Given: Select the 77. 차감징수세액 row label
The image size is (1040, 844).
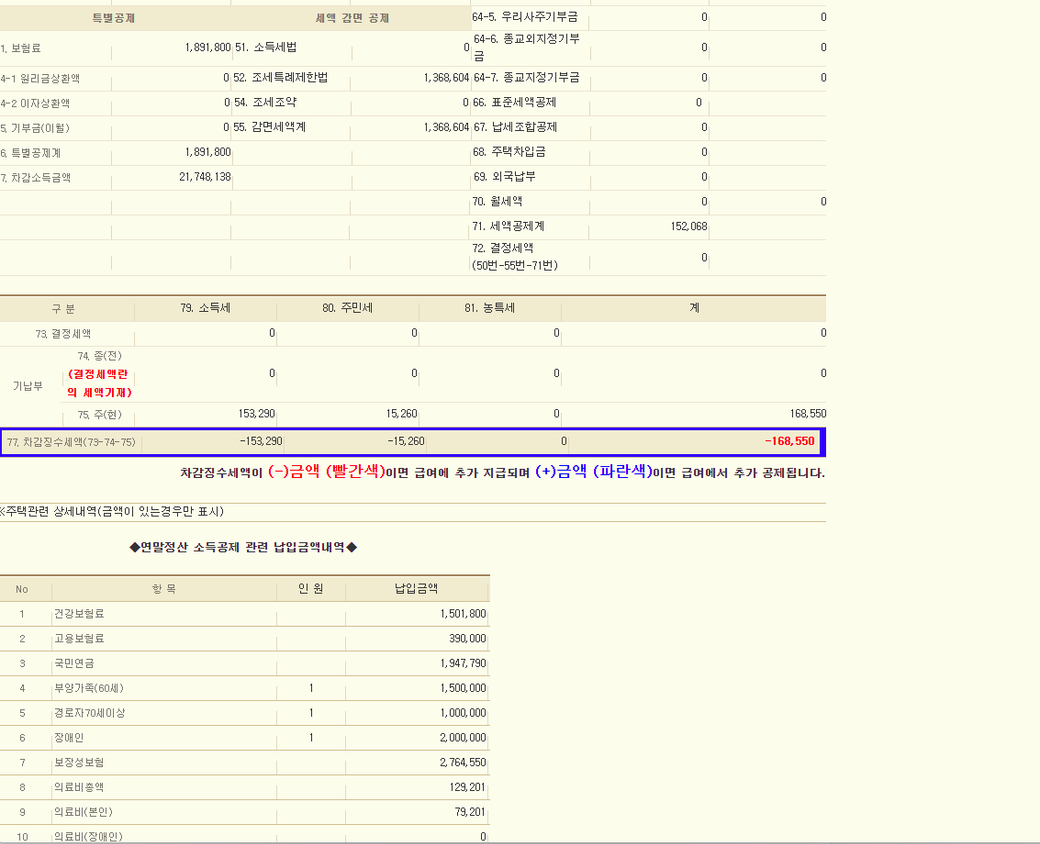Looking at the screenshot, I should [70, 442].
